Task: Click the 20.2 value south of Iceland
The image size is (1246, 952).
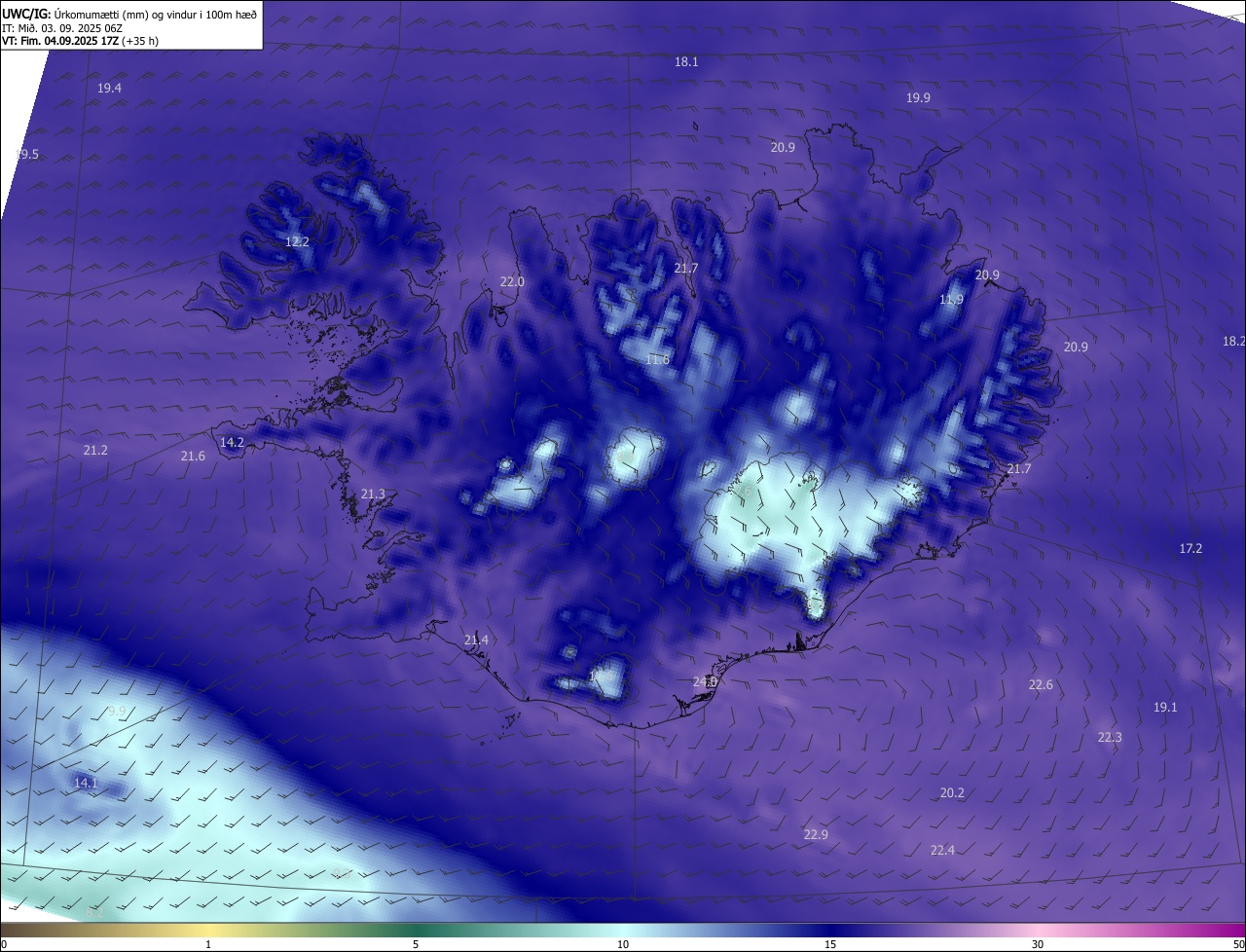Action: click(x=952, y=793)
